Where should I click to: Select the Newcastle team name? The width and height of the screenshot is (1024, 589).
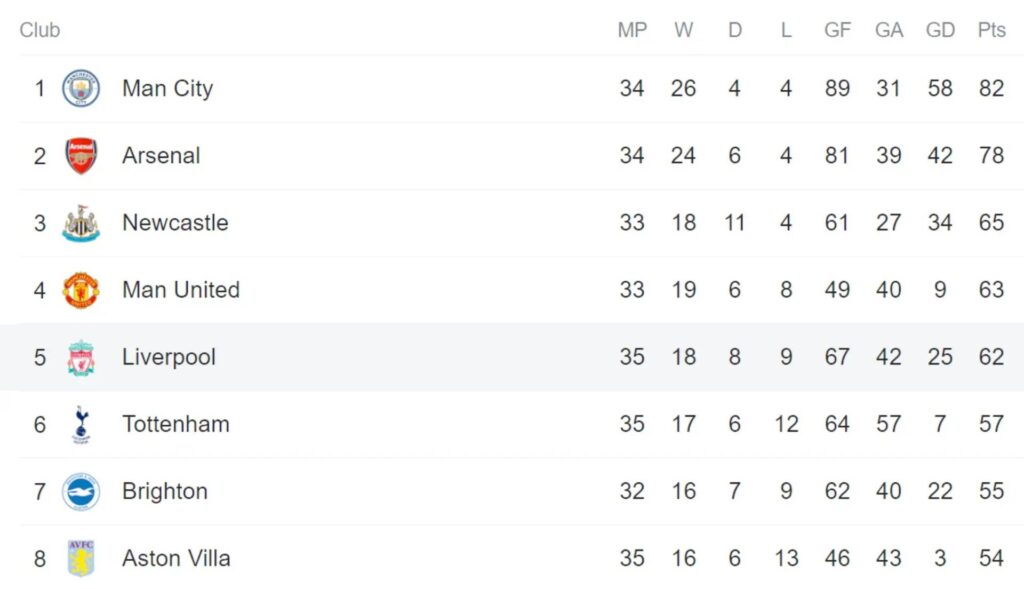pos(175,223)
